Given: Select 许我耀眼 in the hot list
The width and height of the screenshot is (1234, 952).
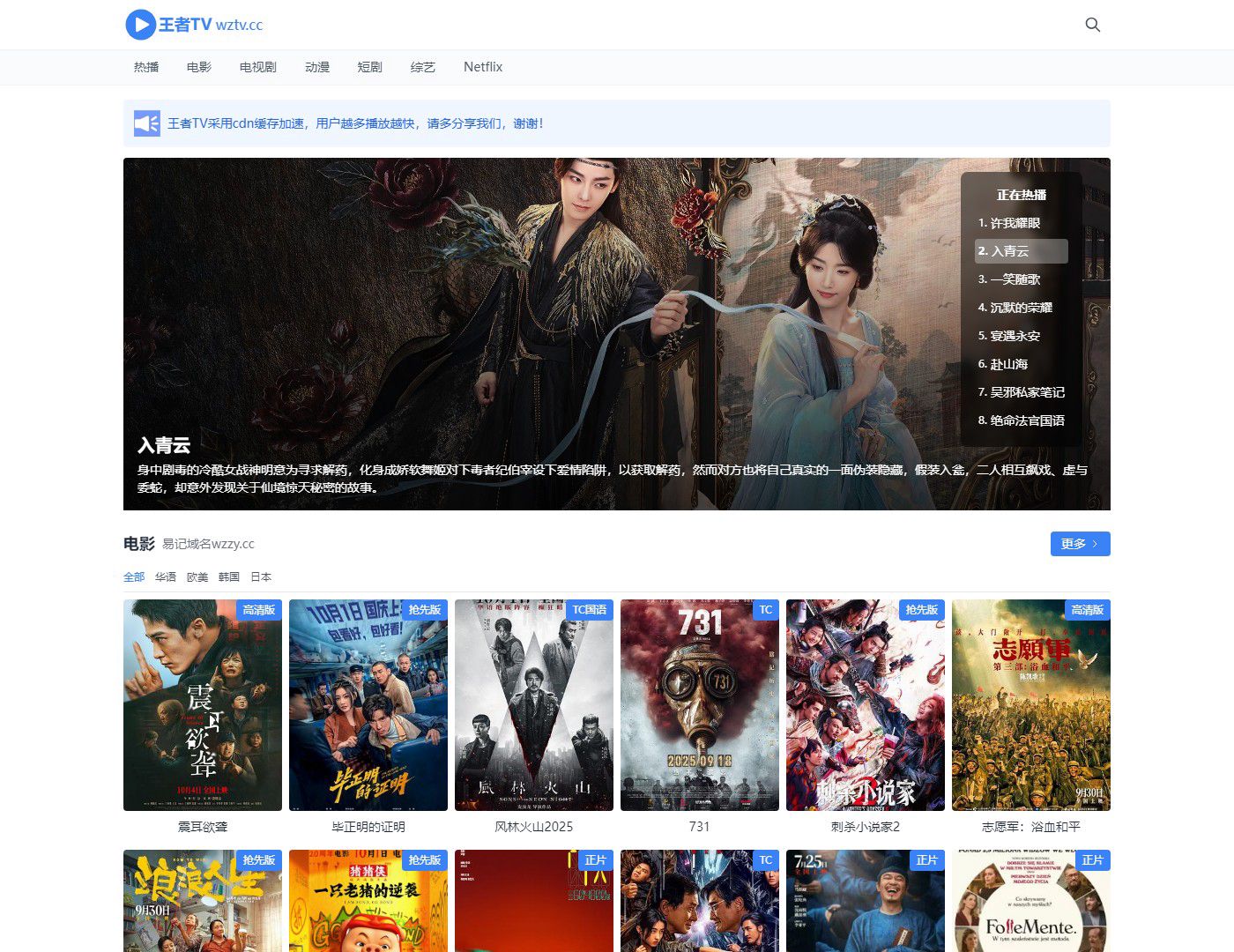Looking at the screenshot, I should coord(1009,223).
